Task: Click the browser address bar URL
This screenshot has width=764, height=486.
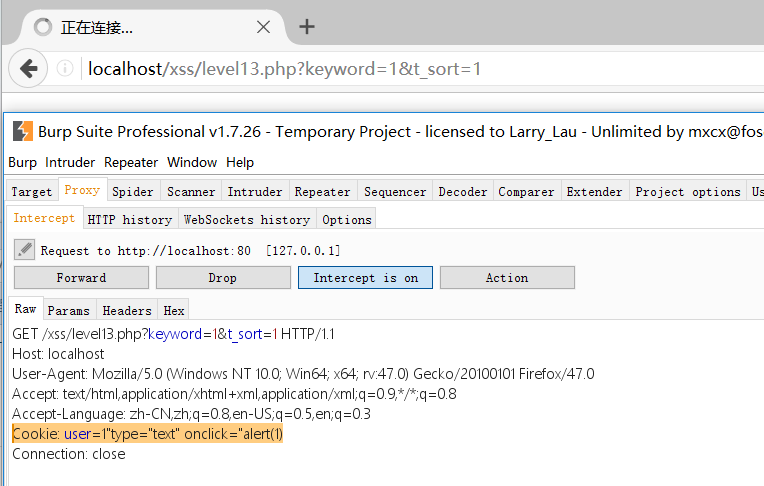Action: (284, 69)
